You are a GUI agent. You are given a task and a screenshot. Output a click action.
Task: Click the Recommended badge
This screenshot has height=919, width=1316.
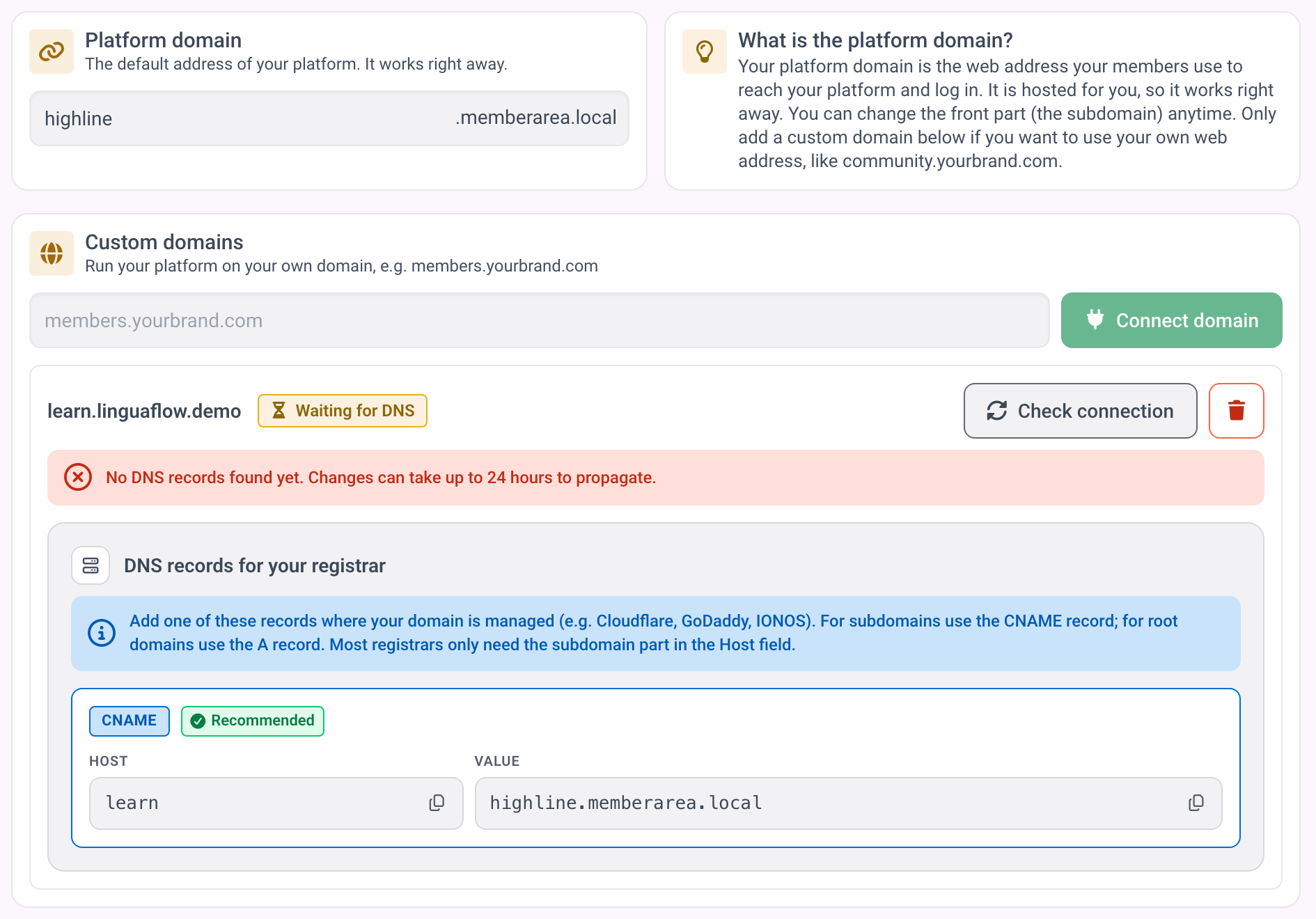tap(253, 721)
